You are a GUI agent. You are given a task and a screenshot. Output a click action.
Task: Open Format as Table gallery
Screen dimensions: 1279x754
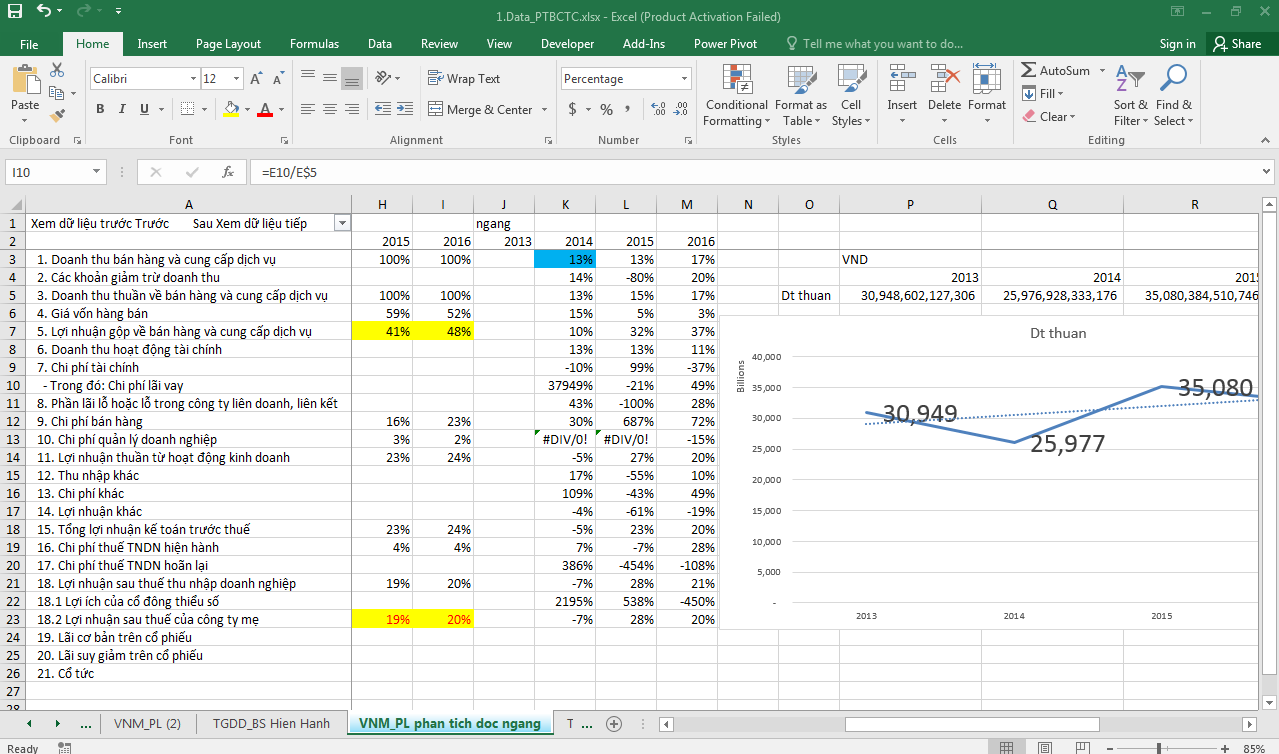pyautogui.click(x=800, y=96)
